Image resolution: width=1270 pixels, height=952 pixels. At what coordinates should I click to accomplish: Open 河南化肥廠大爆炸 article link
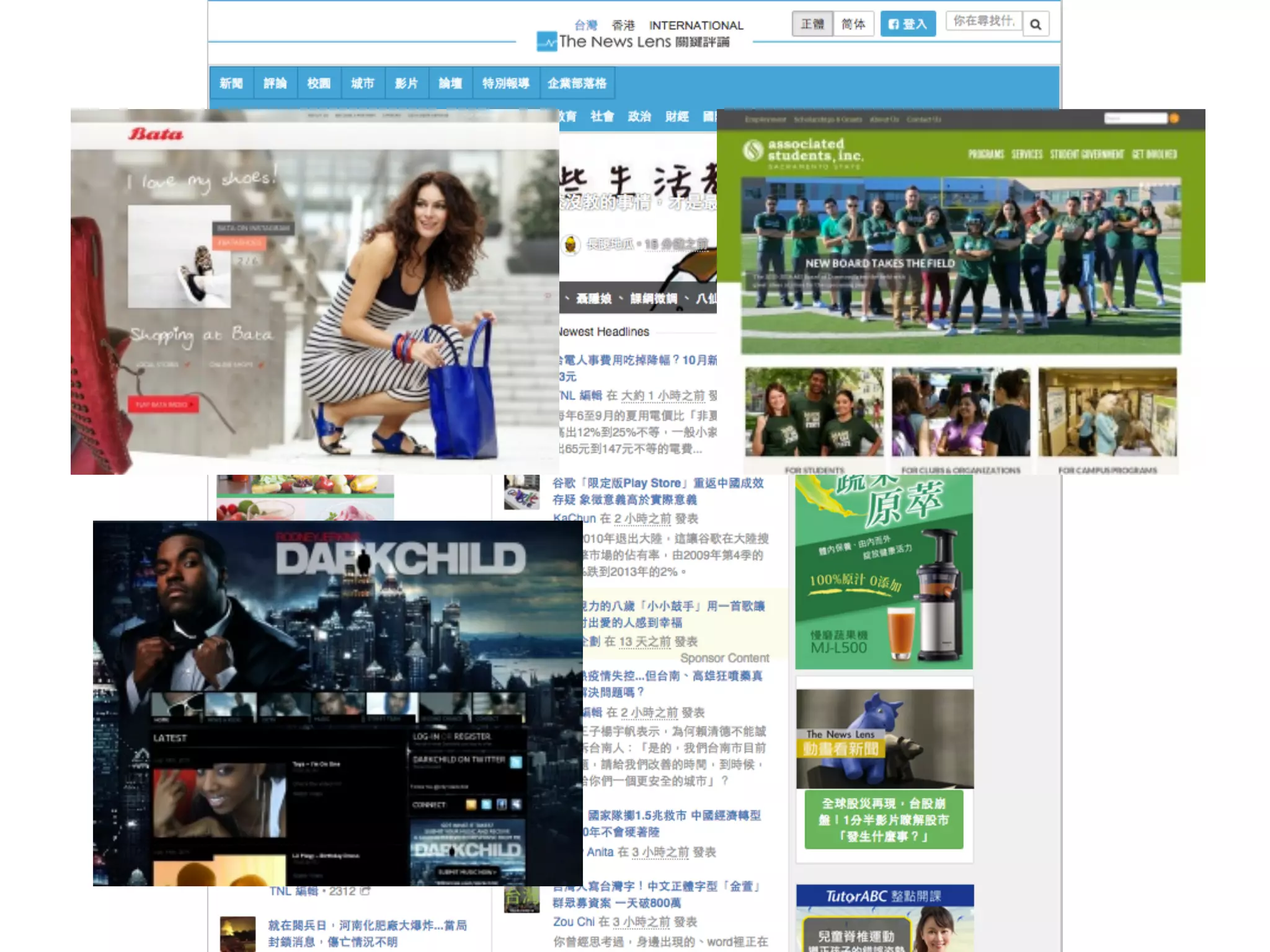367,933
